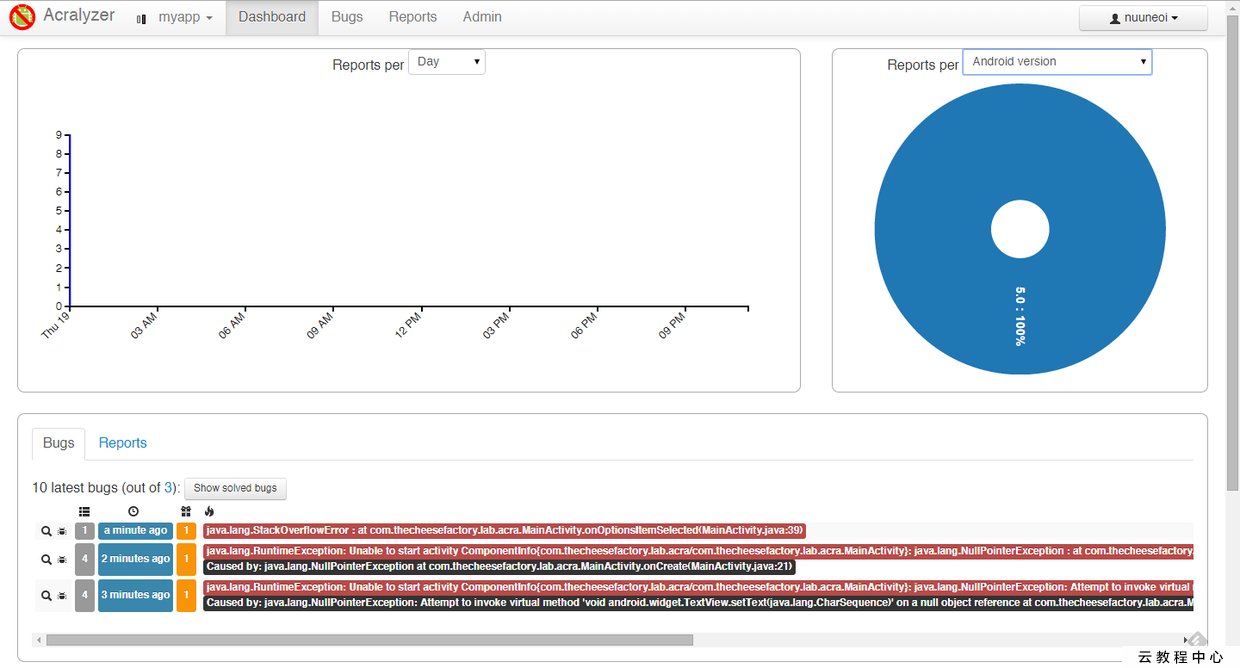Viewport: 1240px width, 668px height.
Task: Click gray report count '1' in StackOverflowError row
Action: 85,531
